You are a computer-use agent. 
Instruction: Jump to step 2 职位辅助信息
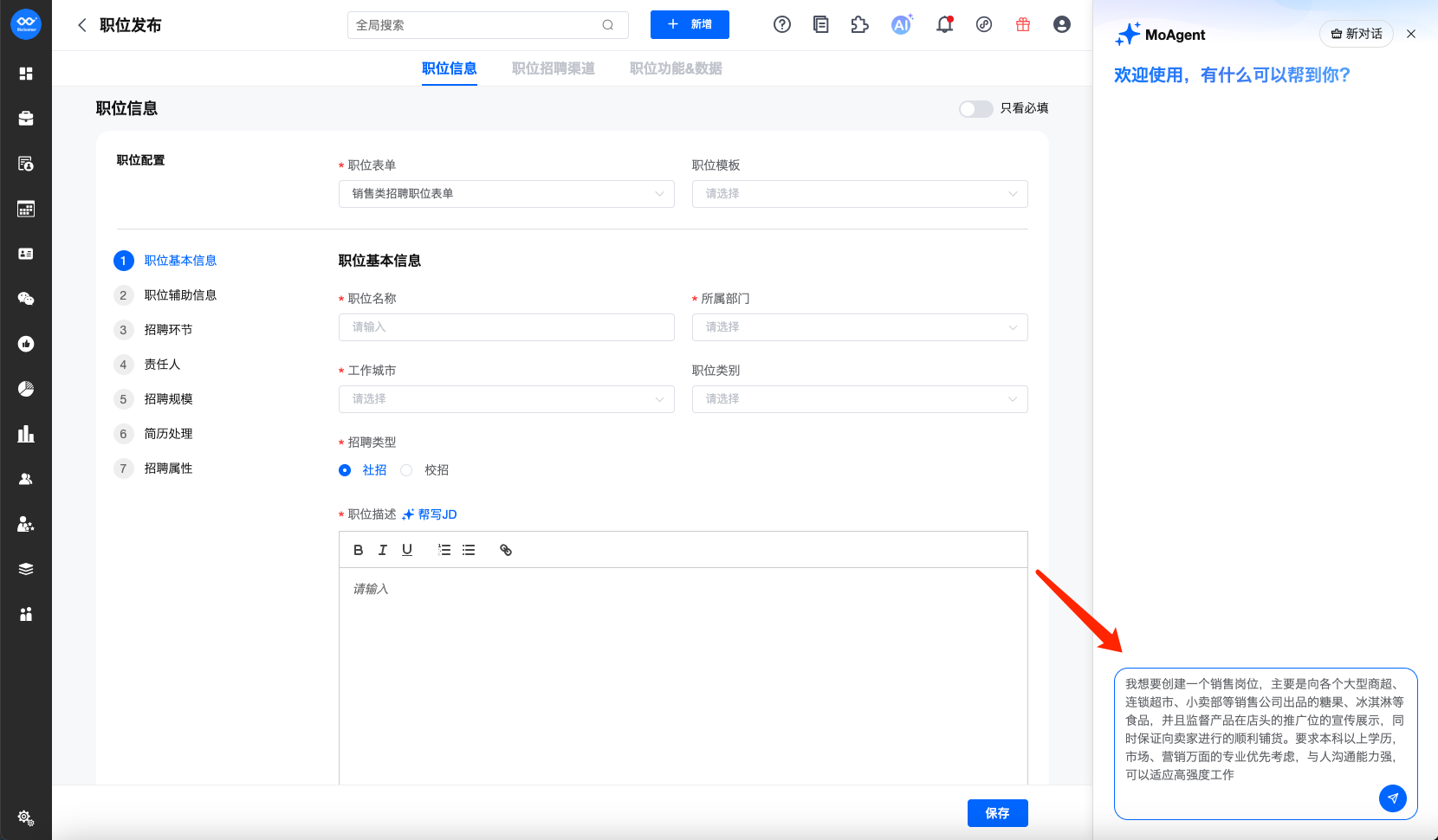(x=166, y=295)
